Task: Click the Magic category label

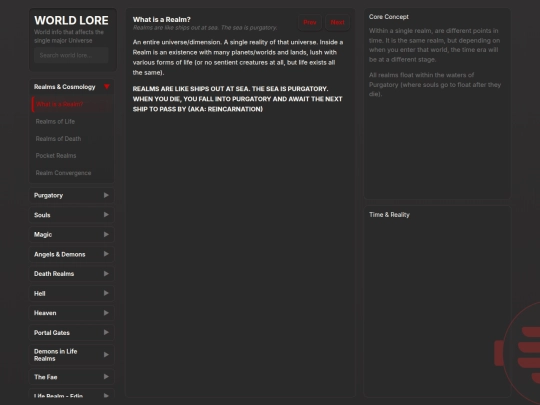Action: click(x=43, y=235)
